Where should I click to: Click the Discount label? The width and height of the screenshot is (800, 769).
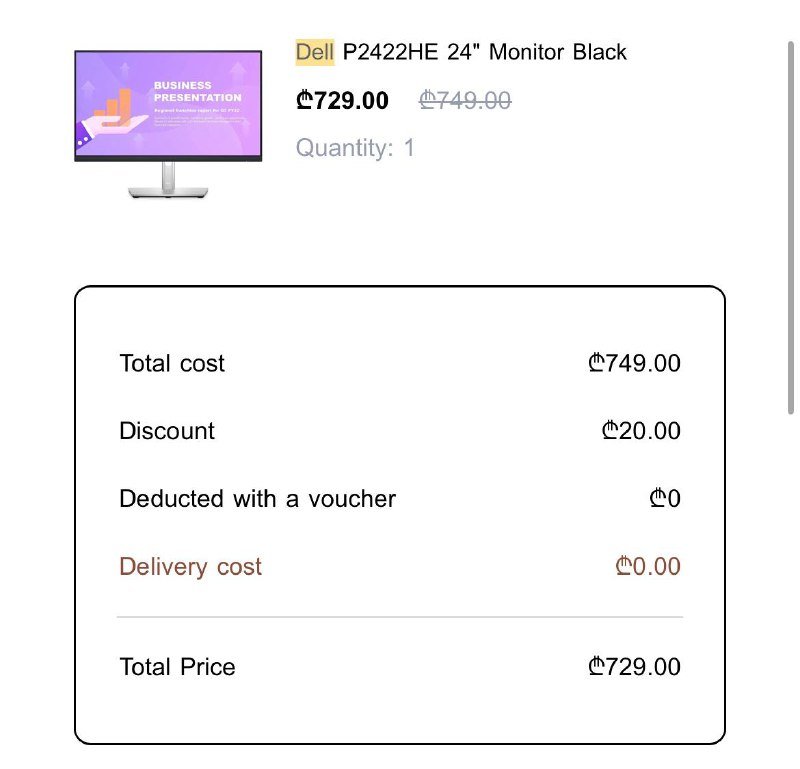coord(167,431)
